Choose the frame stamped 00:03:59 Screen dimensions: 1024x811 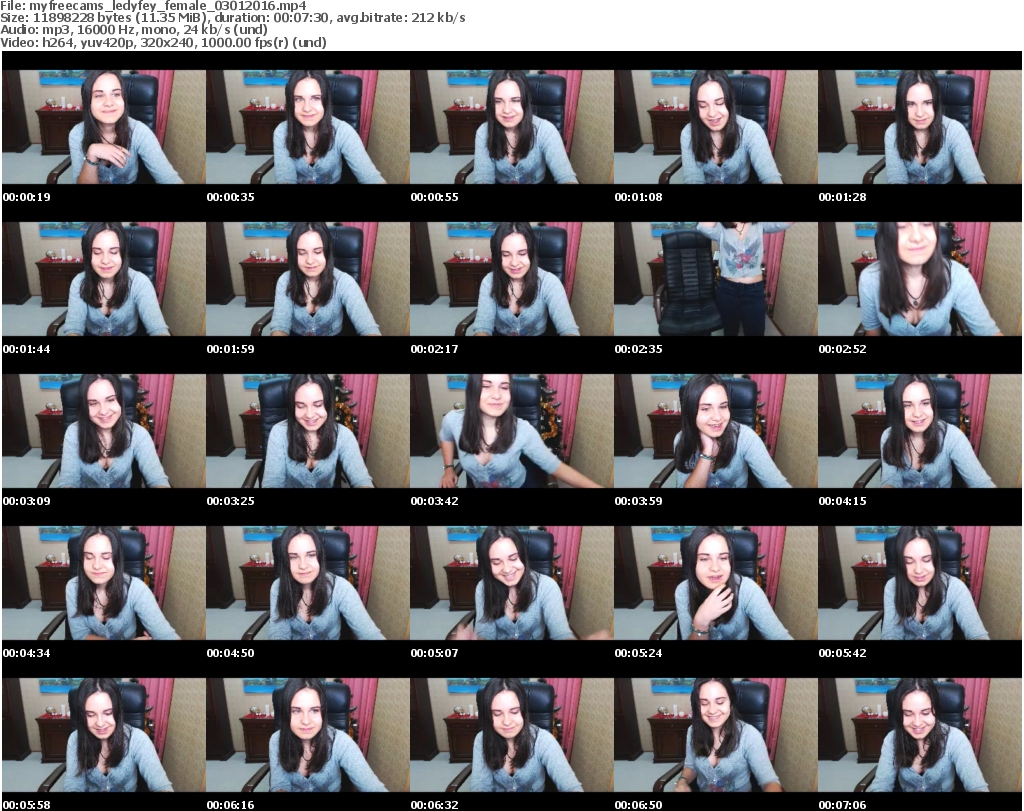coord(715,431)
